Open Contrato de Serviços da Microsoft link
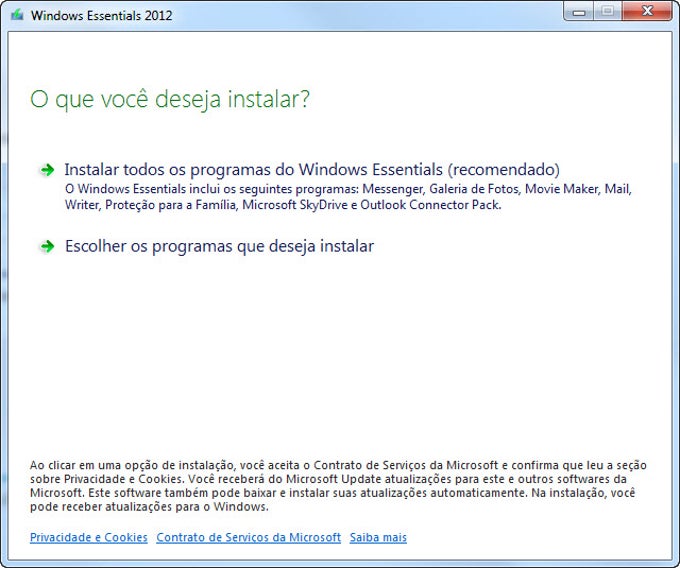 tap(248, 537)
